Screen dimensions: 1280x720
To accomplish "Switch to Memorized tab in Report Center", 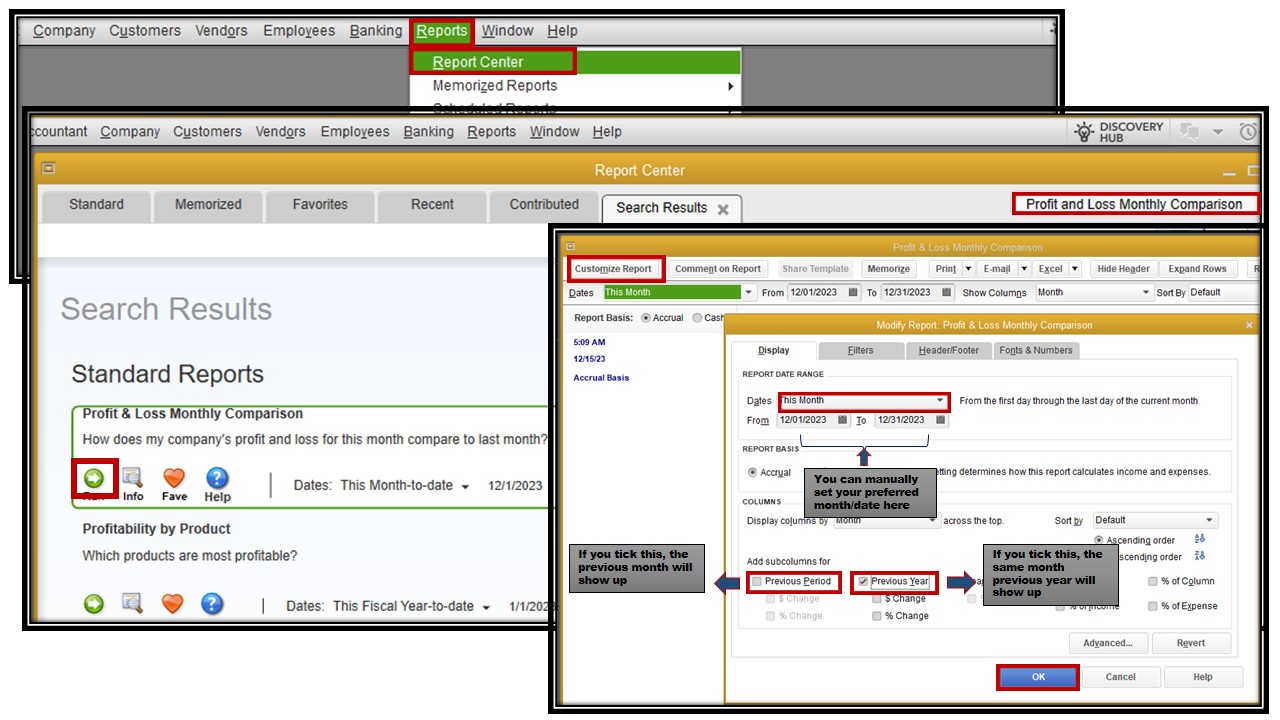I will tap(208, 205).
